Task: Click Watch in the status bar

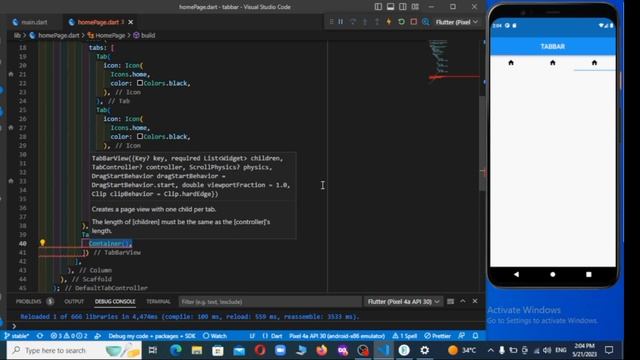Action: pyautogui.click(x=215, y=336)
